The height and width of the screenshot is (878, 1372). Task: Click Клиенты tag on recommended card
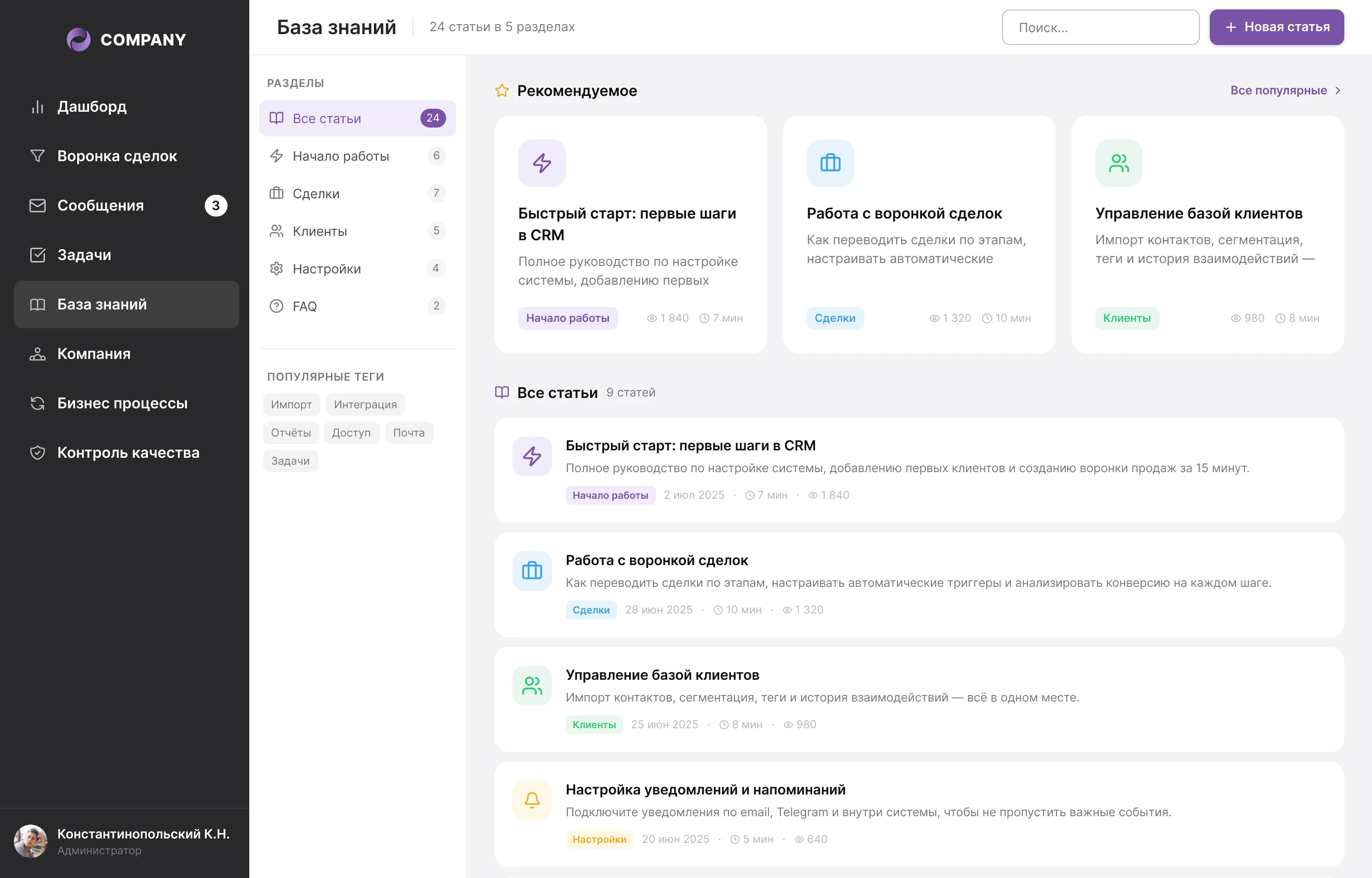1127,318
